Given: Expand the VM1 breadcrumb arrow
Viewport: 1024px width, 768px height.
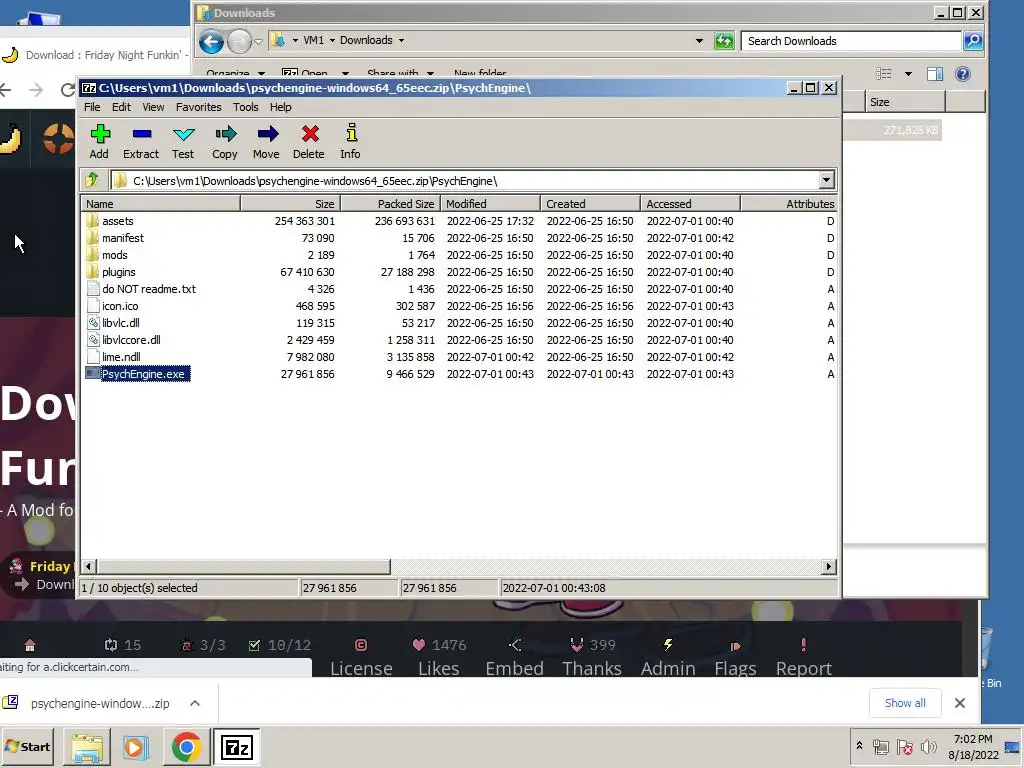Looking at the screenshot, I should 332,40.
